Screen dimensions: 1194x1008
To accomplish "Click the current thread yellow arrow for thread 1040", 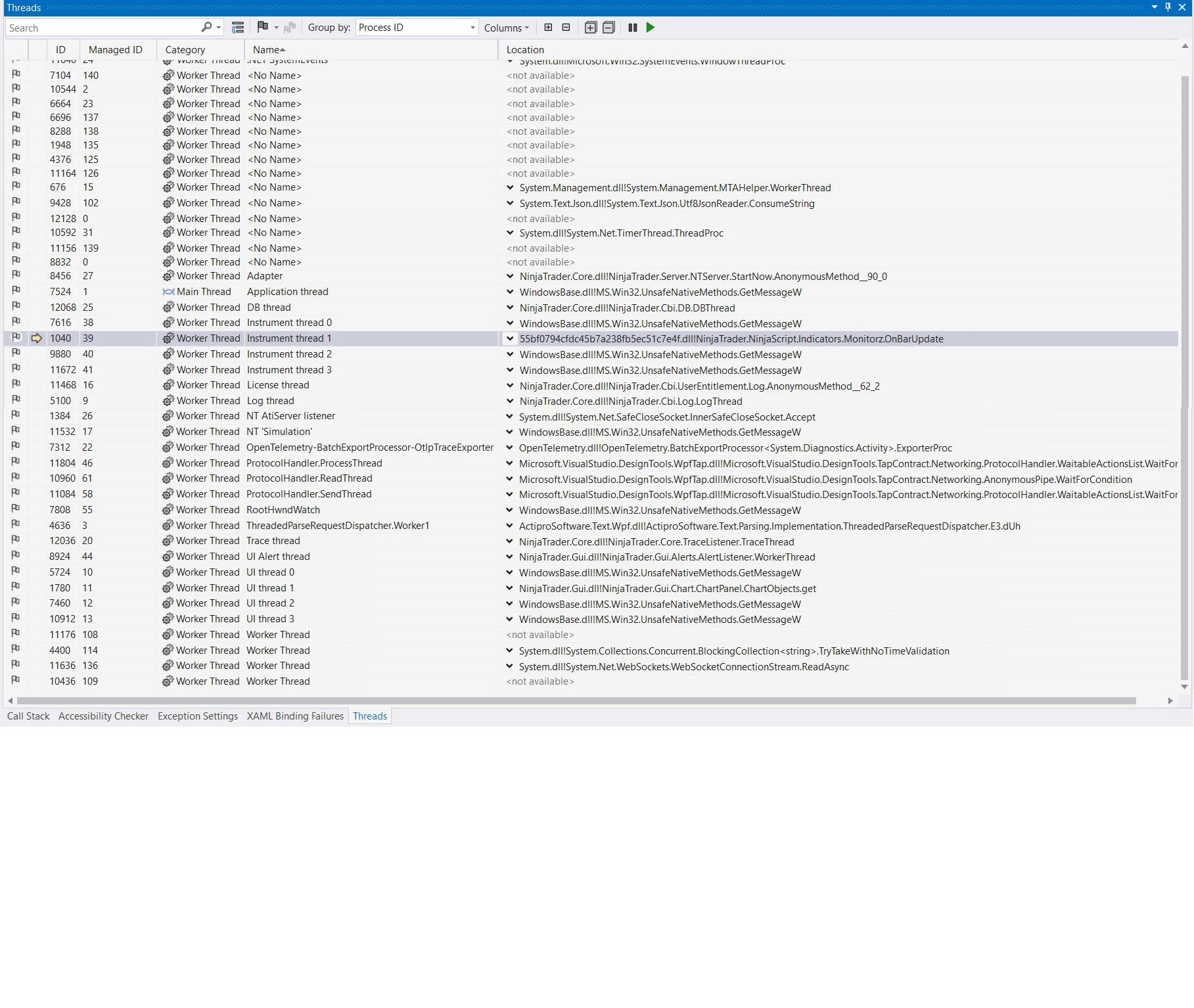I will tap(37, 338).
